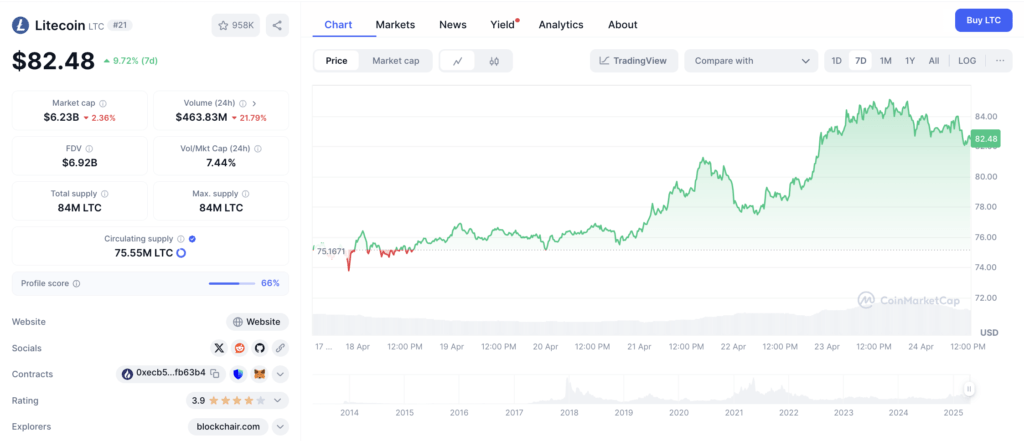1024x441 pixels.
Task: Click the verified badge beside Circulating supply
Action: point(193,239)
